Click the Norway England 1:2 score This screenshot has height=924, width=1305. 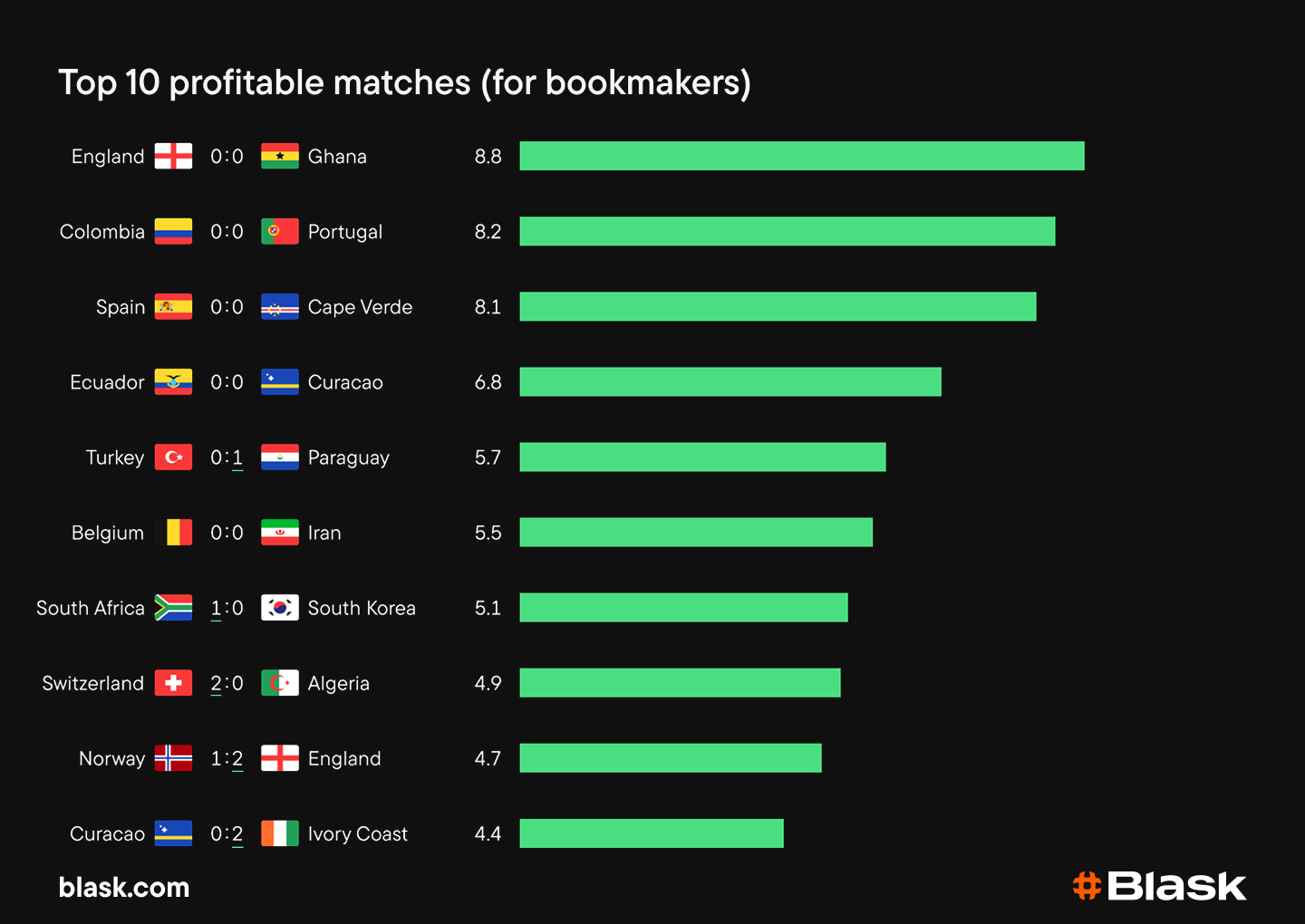(227, 758)
